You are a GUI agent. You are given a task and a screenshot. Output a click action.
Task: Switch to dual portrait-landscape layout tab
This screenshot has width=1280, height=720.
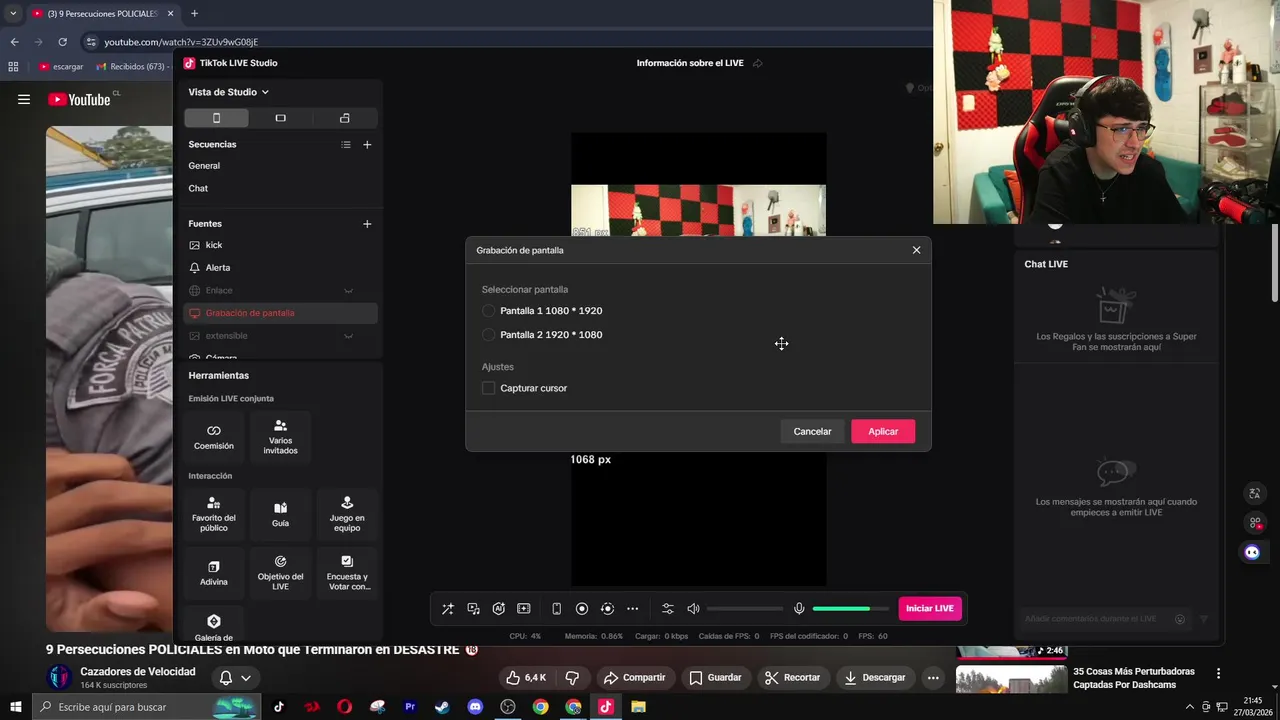point(344,118)
